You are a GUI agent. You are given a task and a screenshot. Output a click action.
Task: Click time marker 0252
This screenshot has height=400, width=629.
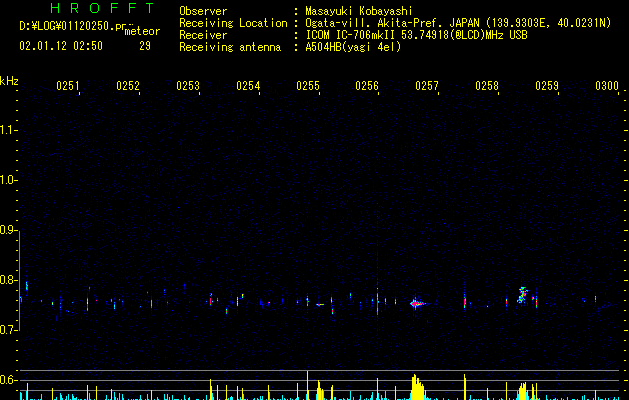[x=128, y=85]
